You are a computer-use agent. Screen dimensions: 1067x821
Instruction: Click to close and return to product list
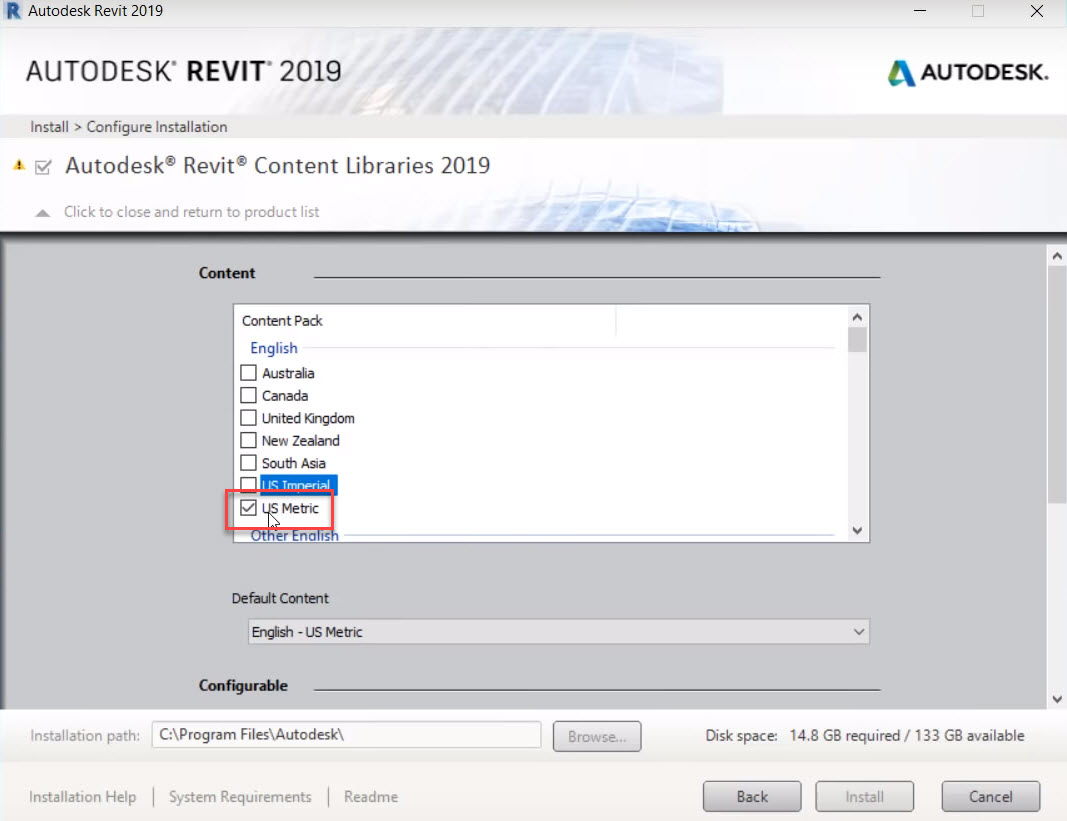point(191,212)
